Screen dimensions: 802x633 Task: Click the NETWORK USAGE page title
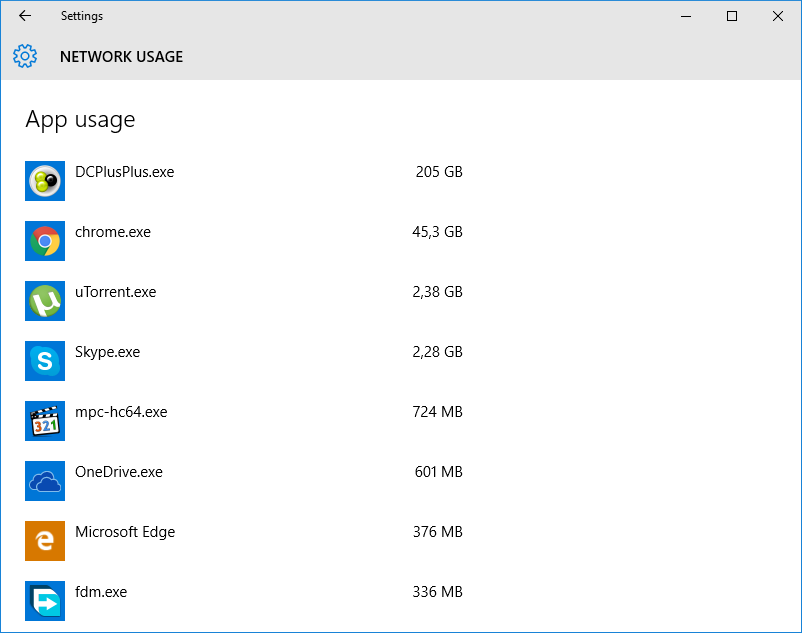click(121, 57)
